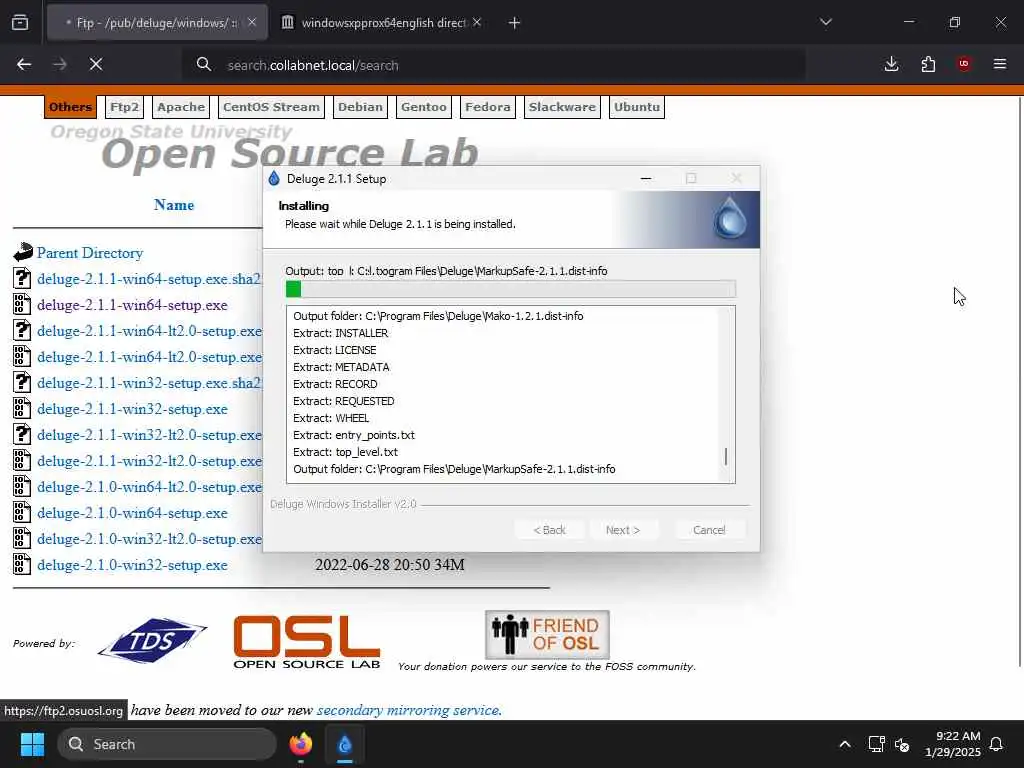1024x768 pixels.
Task: Click the OSL Open Source Lab logo
Action: pos(307,642)
